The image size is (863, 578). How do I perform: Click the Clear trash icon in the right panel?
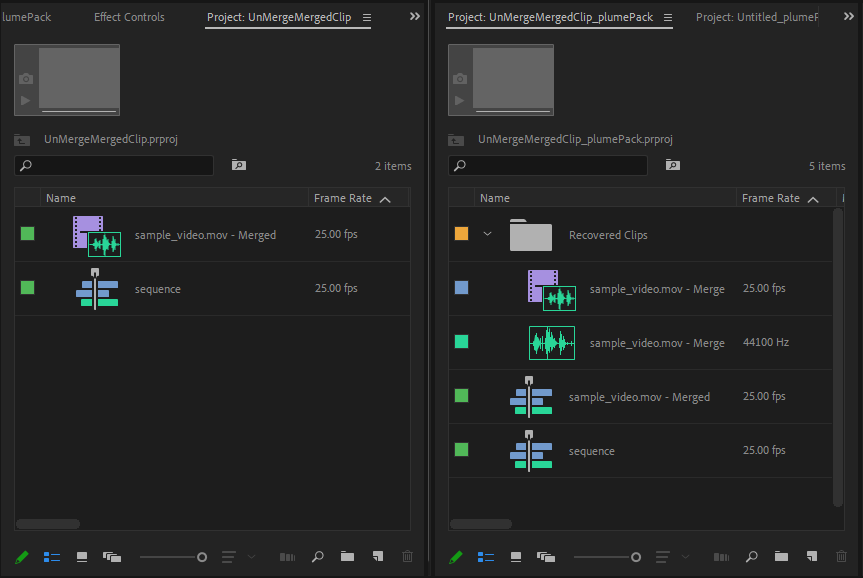[x=841, y=557]
